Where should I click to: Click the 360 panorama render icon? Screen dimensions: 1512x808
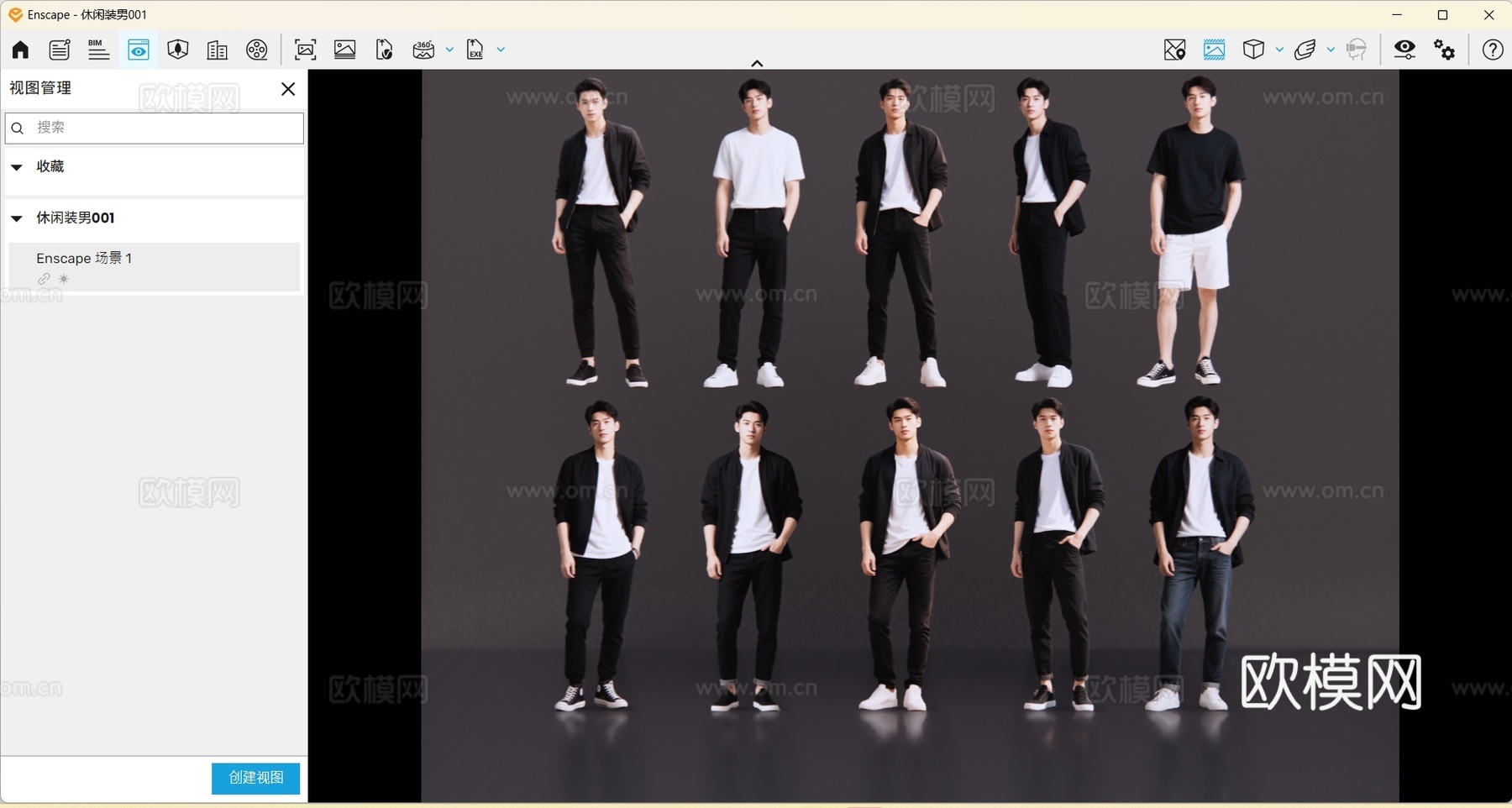point(424,50)
